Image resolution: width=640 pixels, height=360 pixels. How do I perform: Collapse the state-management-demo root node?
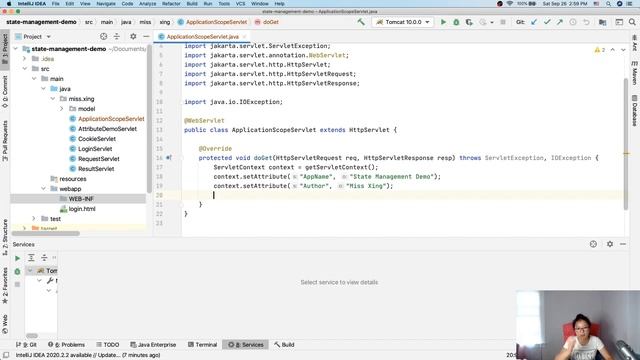point(16,49)
